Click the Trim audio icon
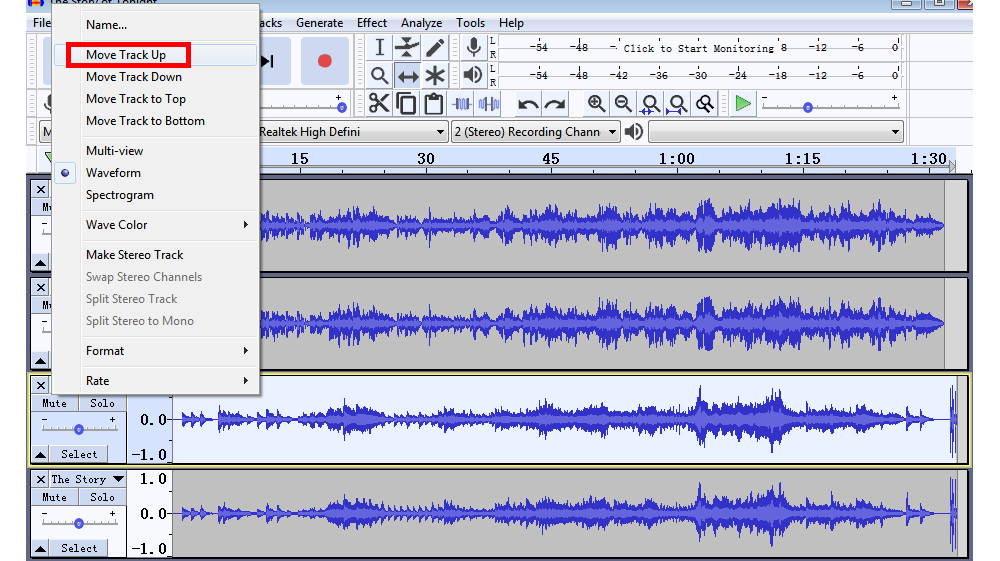 point(462,103)
